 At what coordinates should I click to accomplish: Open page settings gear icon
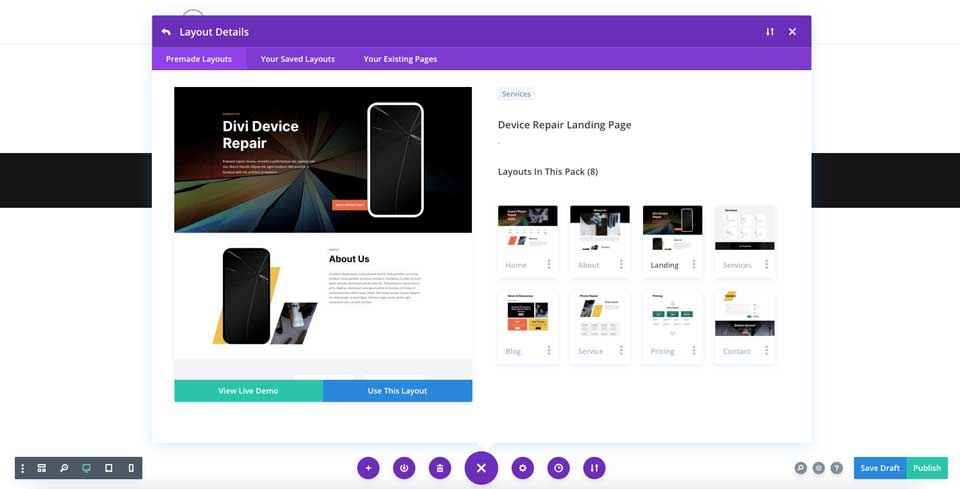click(x=523, y=468)
